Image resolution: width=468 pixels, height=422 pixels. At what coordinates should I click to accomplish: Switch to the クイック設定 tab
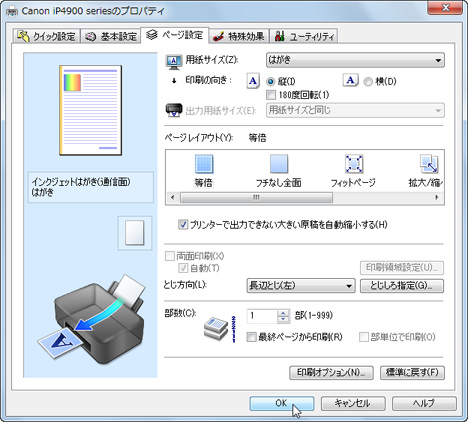coord(47,36)
